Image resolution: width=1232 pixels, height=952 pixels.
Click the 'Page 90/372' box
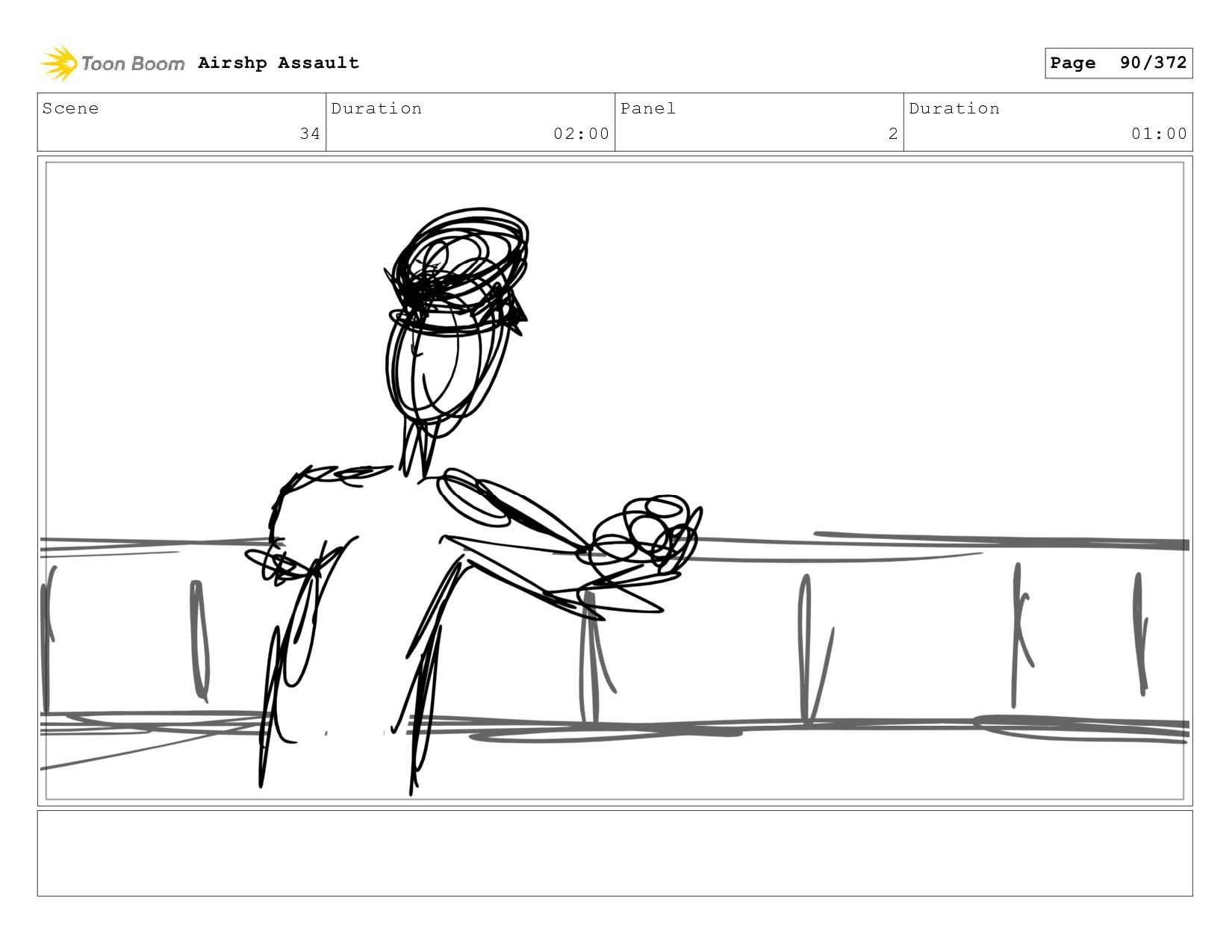(x=1119, y=63)
